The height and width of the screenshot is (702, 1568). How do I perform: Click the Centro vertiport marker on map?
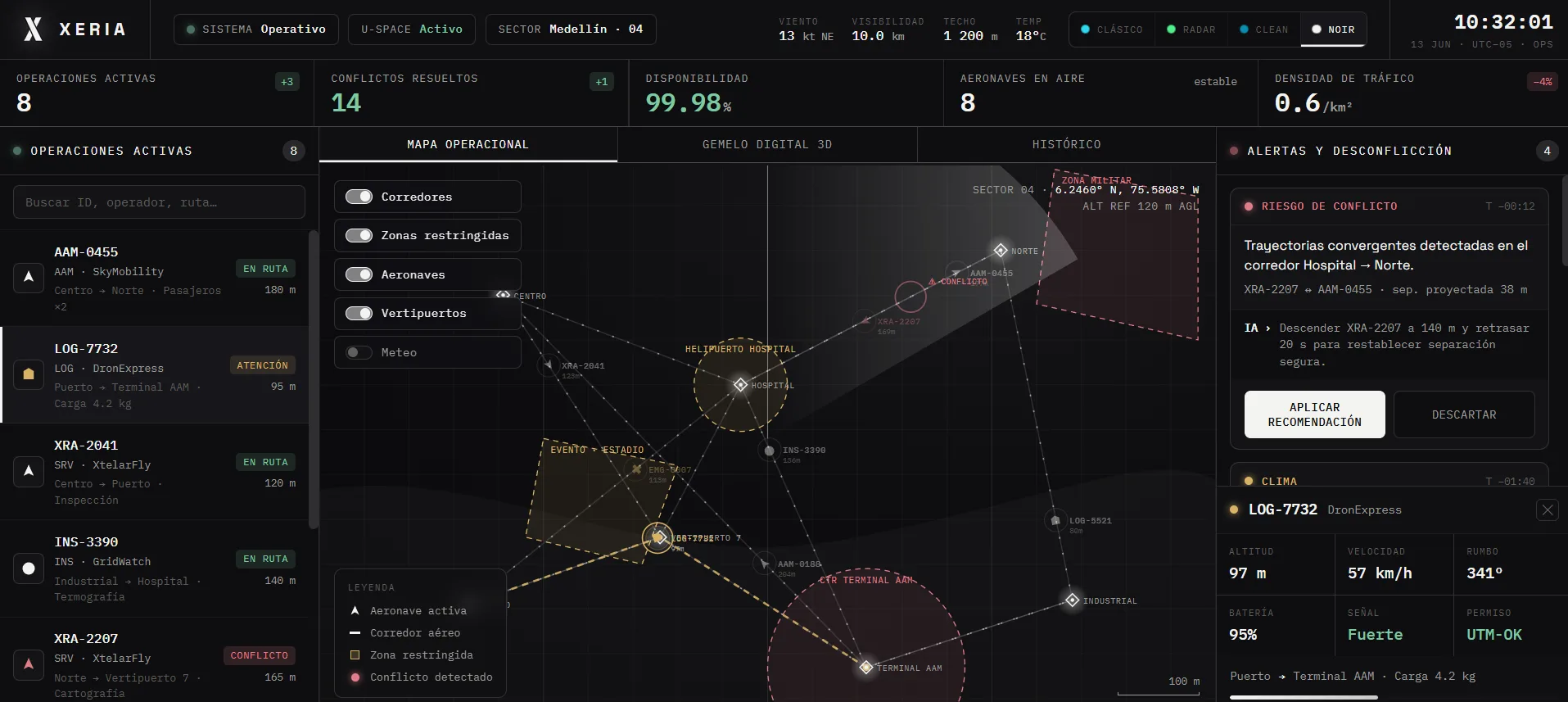pyautogui.click(x=504, y=295)
